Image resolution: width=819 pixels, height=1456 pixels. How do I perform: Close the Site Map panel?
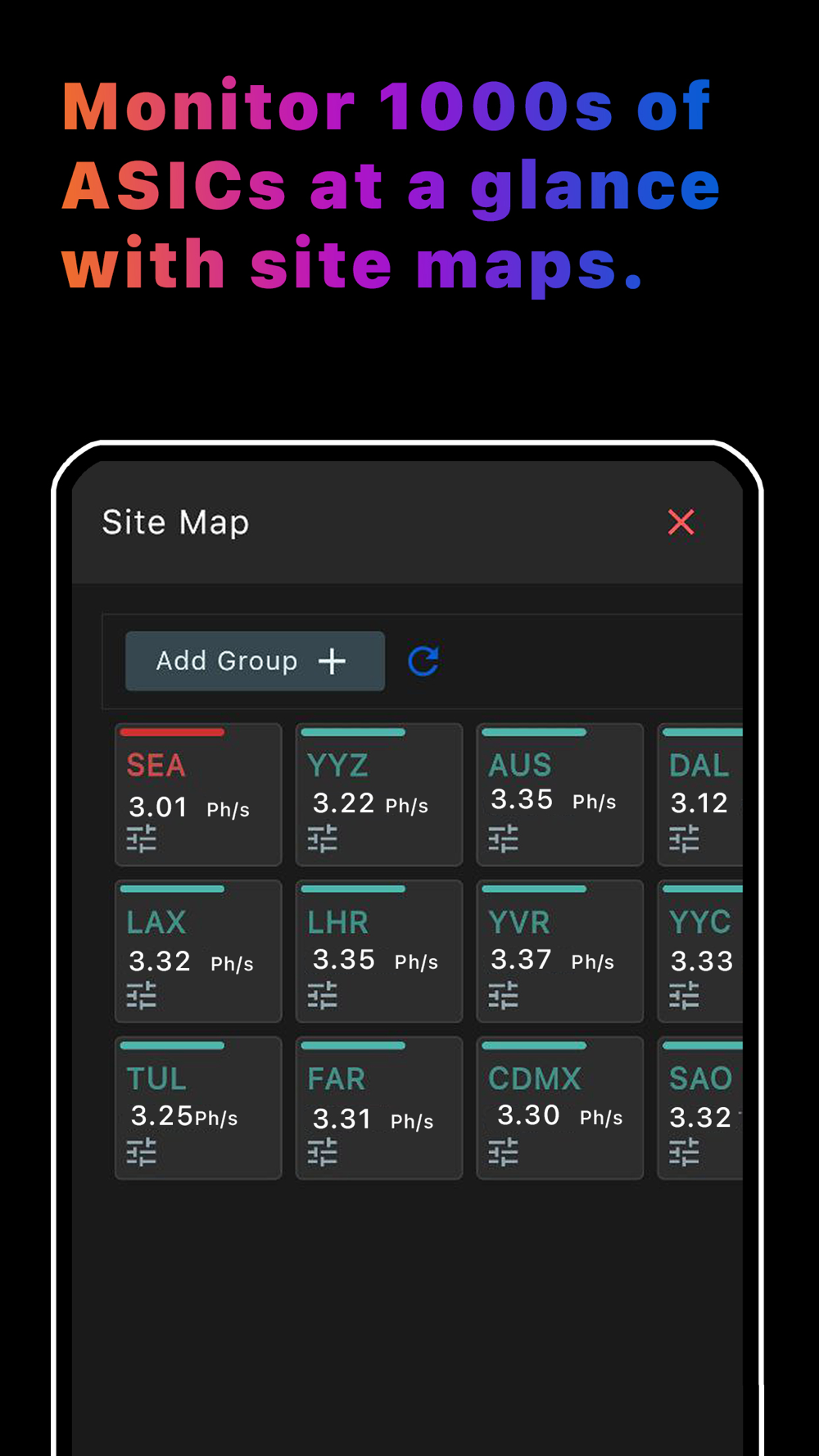(681, 522)
